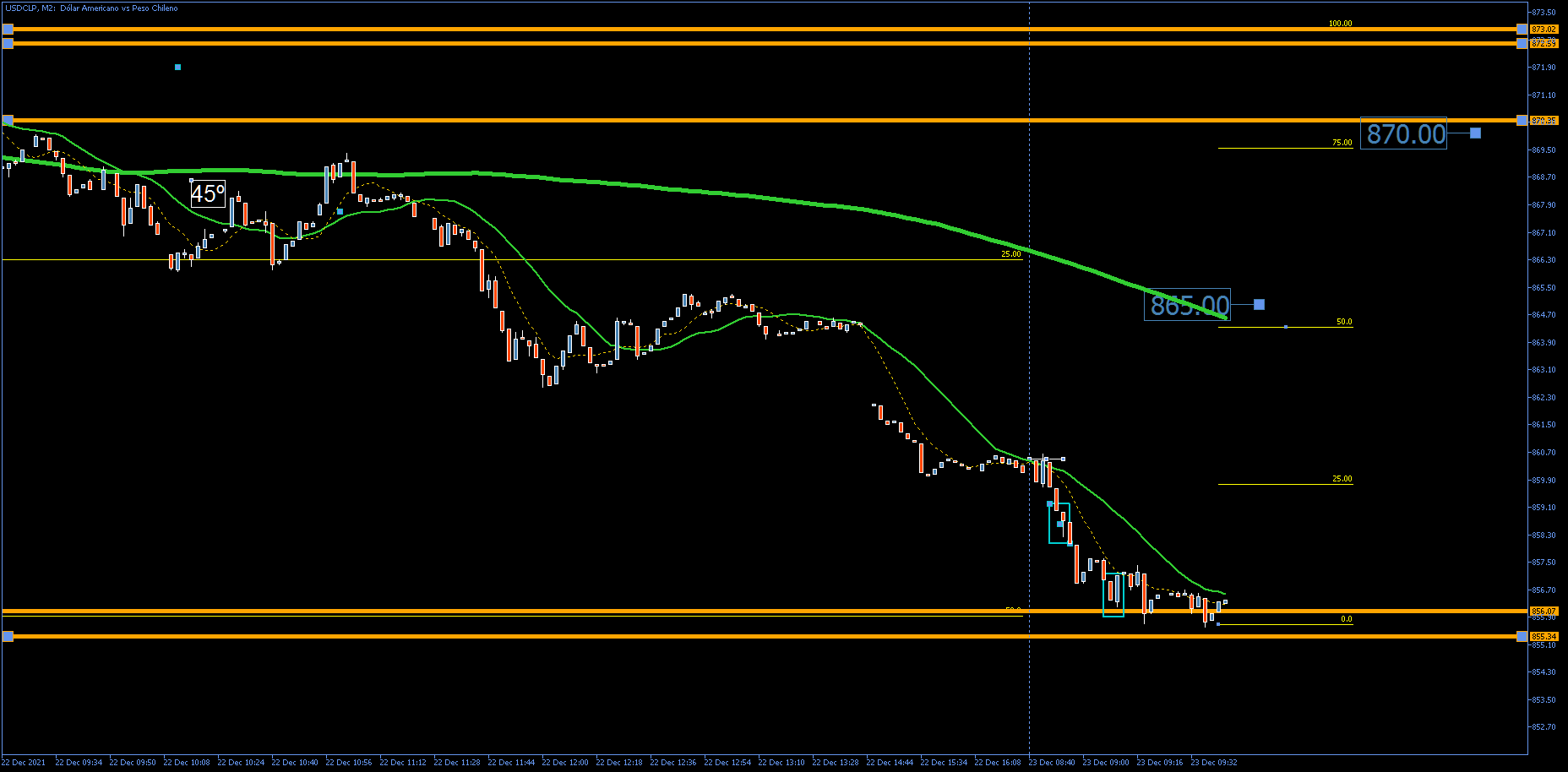Click 871.90 on the price scale
1568x772 pixels.
pos(1543,68)
